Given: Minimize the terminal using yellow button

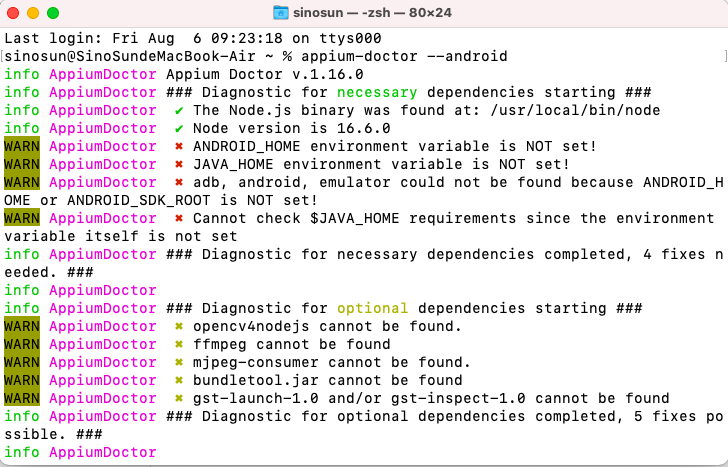Looking at the screenshot, I should (x=33, y=13).
